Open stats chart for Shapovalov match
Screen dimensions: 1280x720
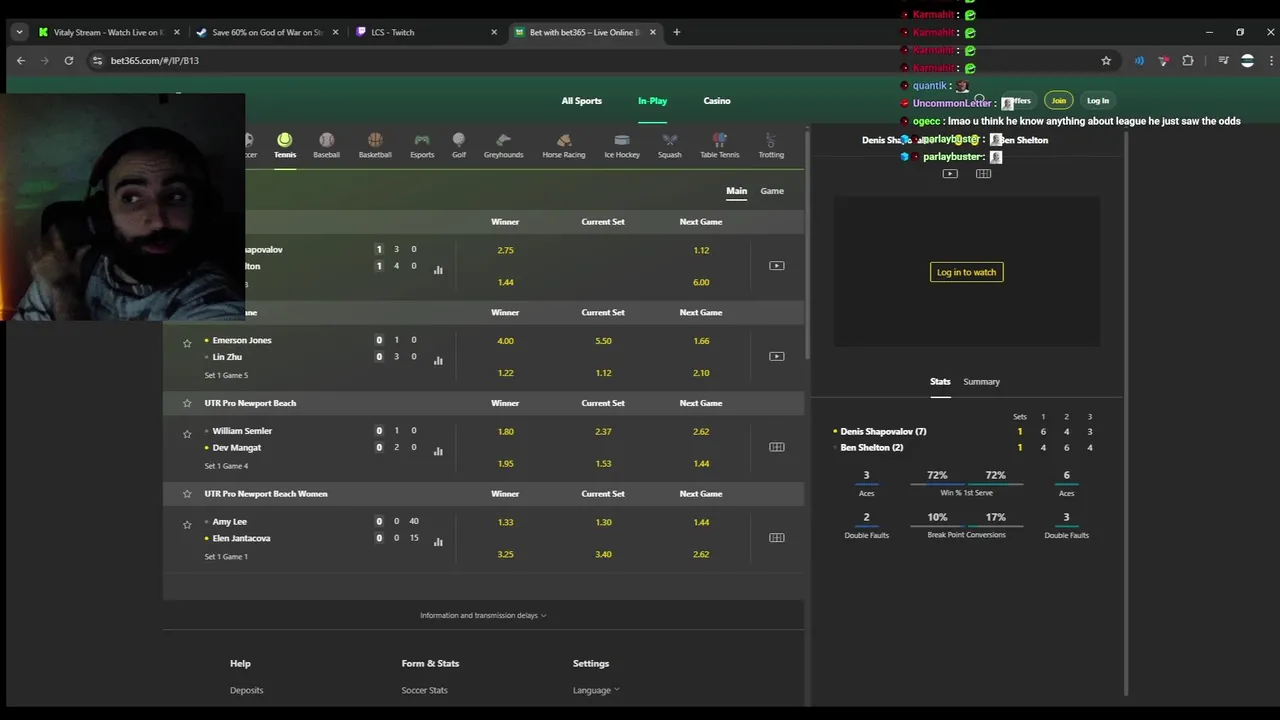click(x=438, y=269)
